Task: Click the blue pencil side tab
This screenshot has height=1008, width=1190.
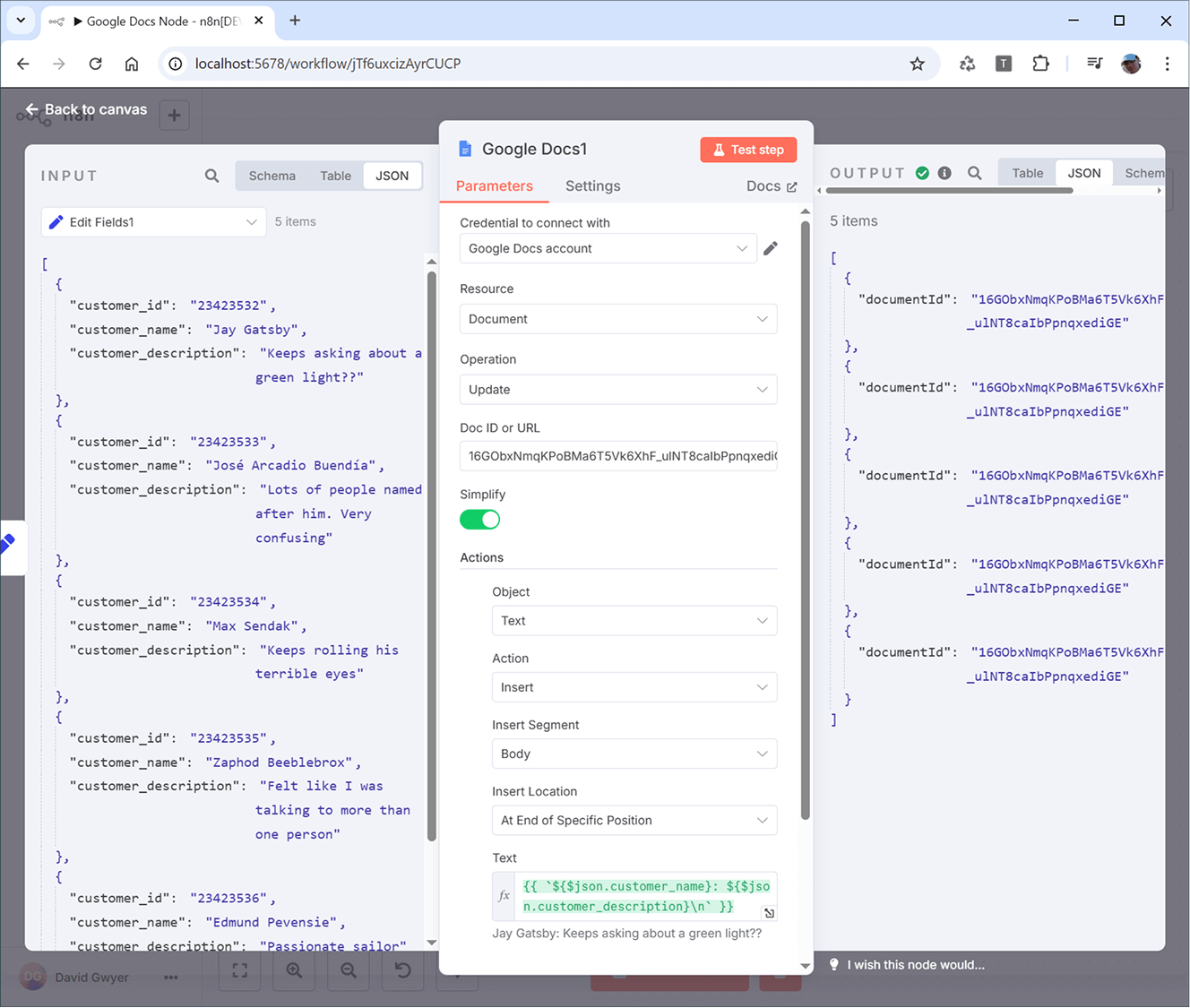Action: pos(9,546)
